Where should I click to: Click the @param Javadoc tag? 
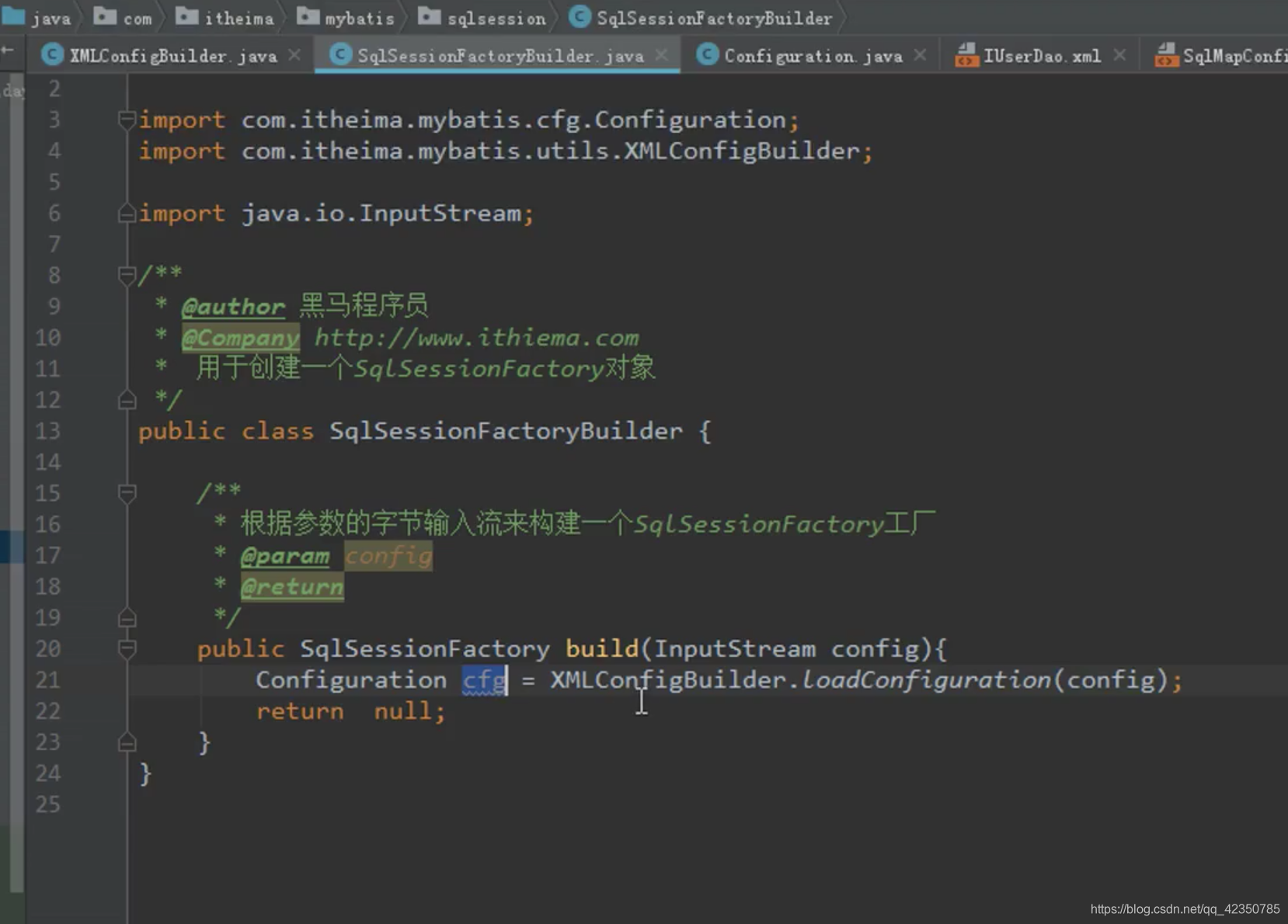click(x=285, y=556)
